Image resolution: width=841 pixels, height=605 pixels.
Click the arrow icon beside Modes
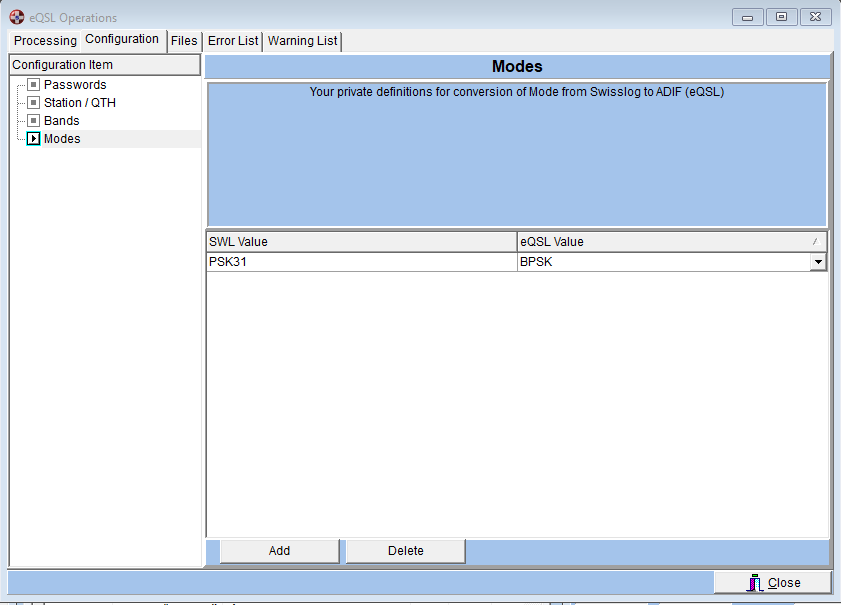pyautogui.click(x=33, y=139)
